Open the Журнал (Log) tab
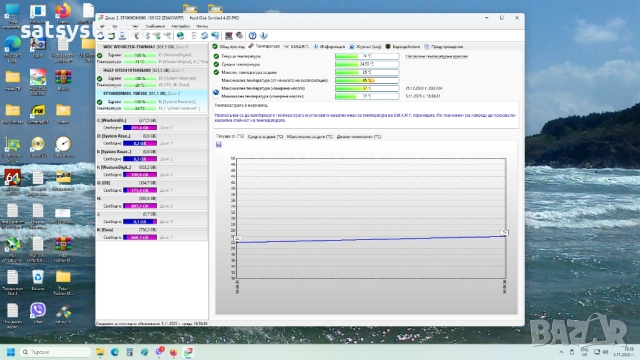The image size is (640, 360). point(365,47)
